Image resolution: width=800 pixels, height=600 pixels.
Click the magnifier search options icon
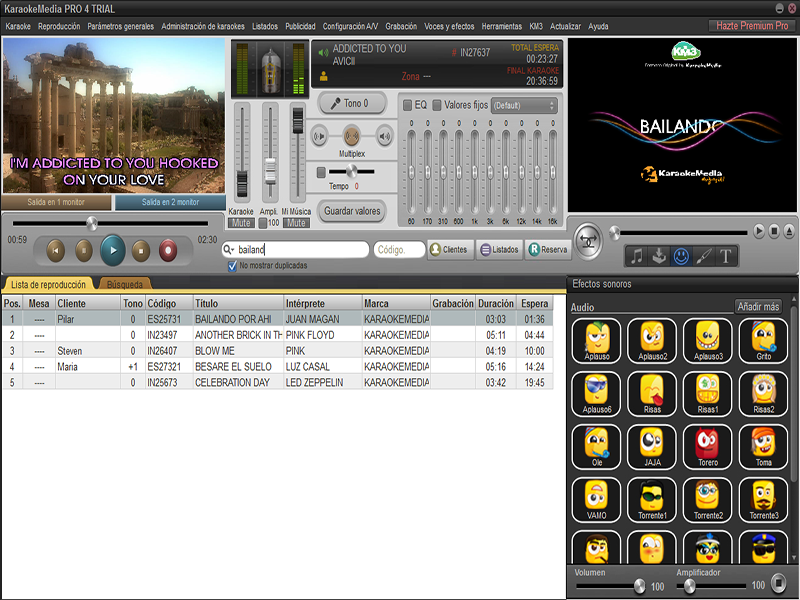[x=228, y=249]
